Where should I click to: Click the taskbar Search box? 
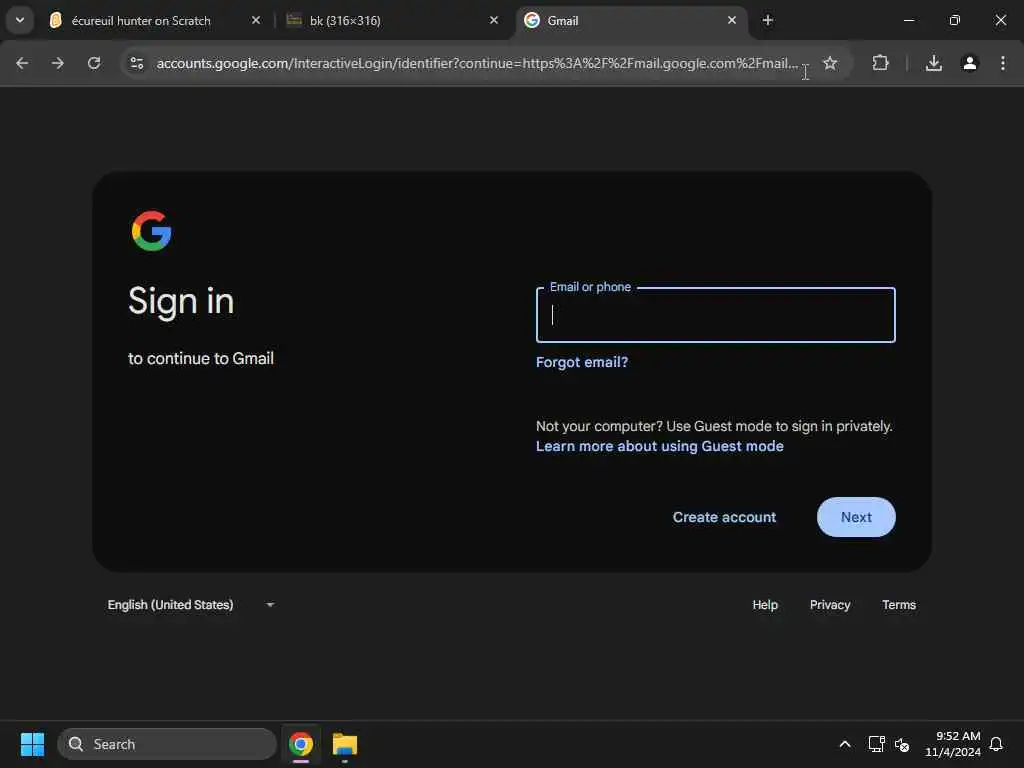tap(167, 744)
